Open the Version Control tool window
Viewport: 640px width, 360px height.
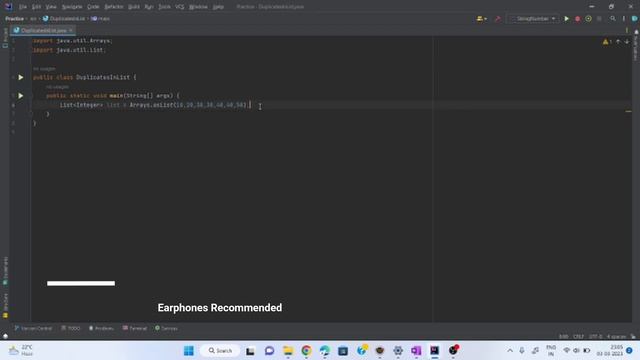pos(33,328)
